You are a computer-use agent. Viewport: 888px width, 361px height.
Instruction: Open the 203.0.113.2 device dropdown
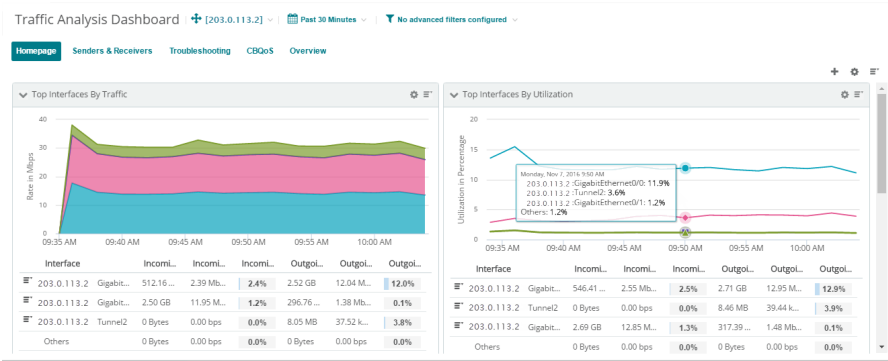(233, 19)
